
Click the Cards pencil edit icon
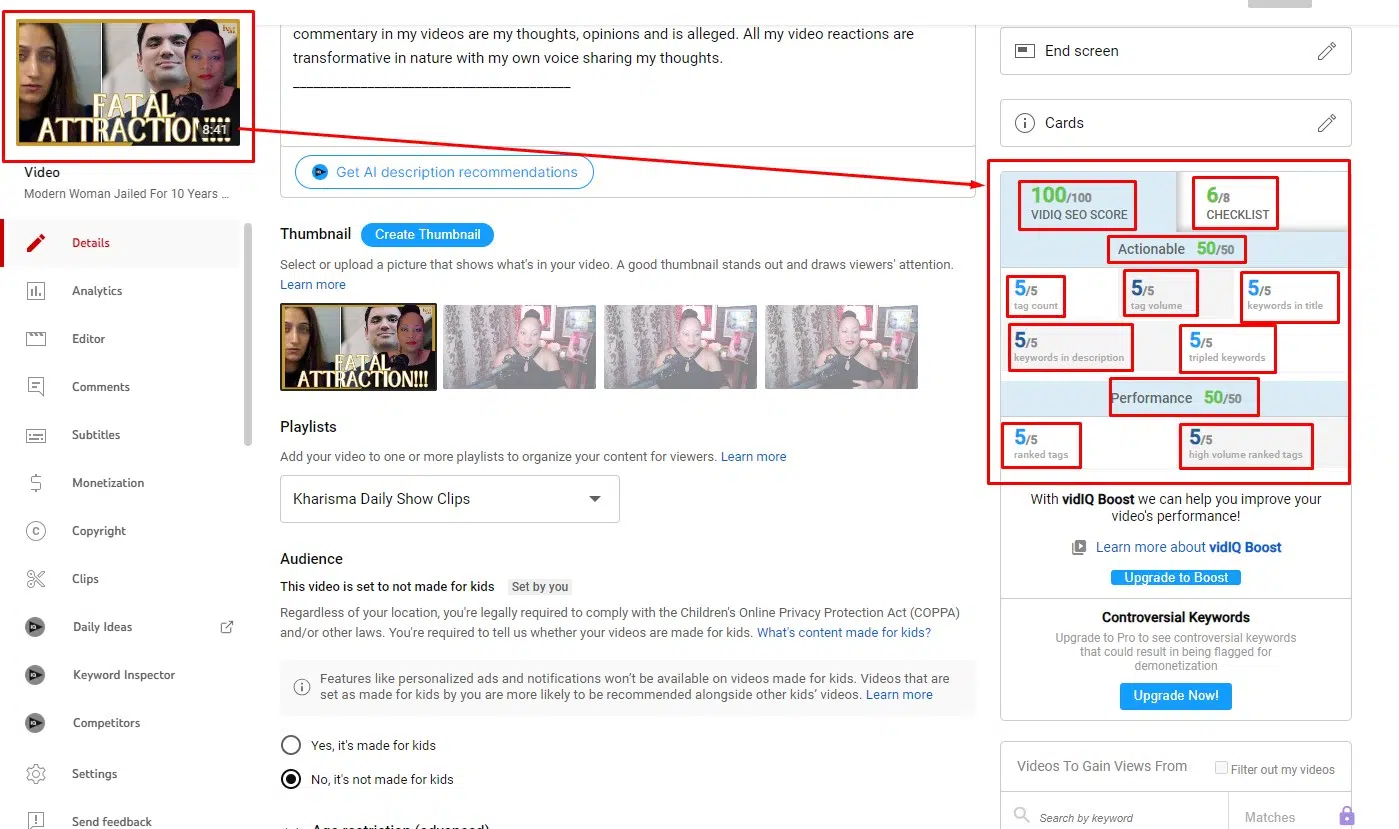pyautogui.click(x=1326, y=123)
